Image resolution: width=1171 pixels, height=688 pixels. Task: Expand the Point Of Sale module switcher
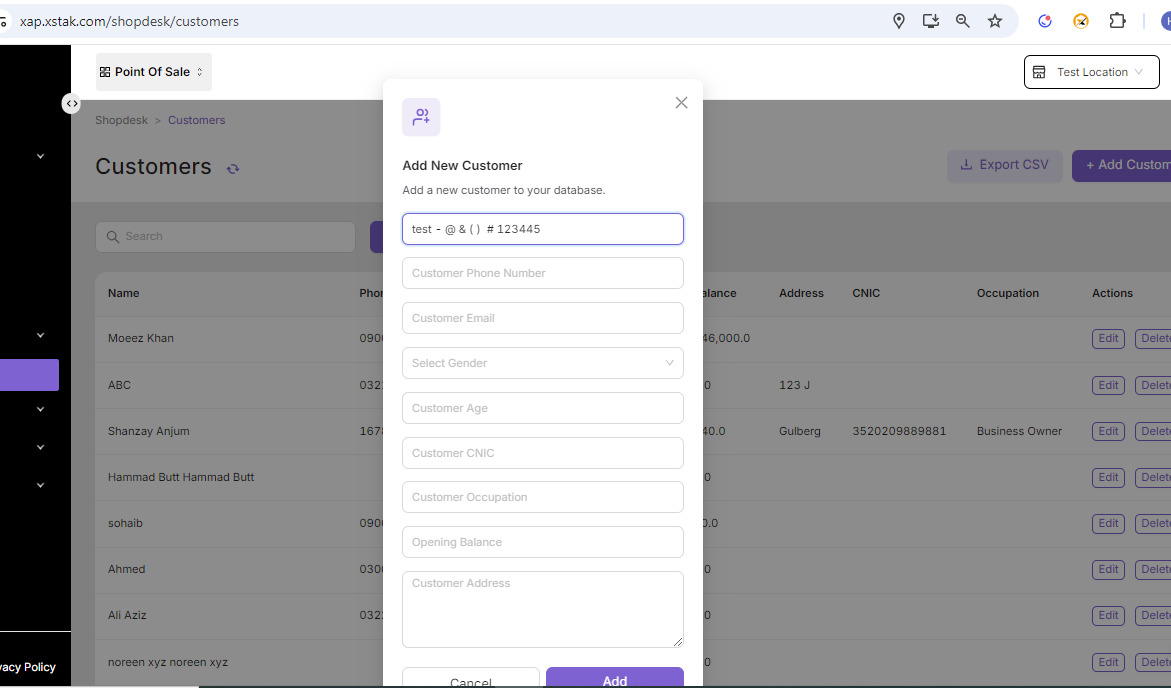[153, 72]
